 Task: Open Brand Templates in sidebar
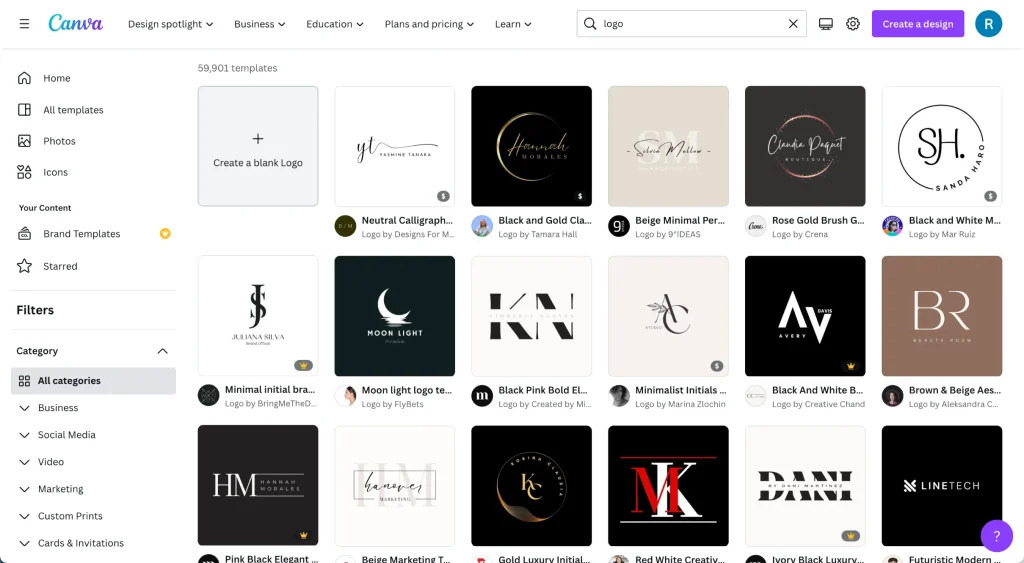click(81, 234)
